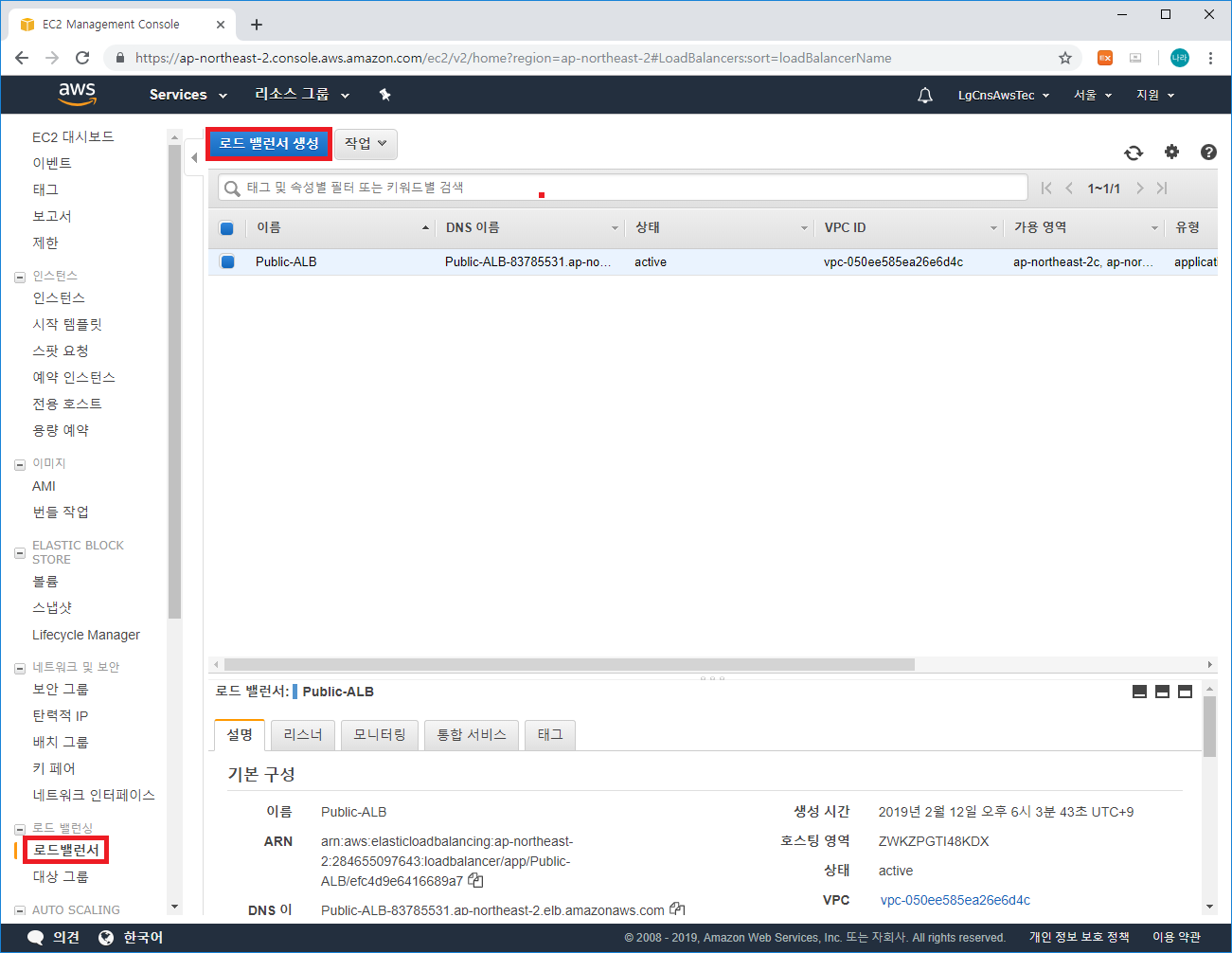
Task: Jump to the last results page
Action: [1162, 188]
